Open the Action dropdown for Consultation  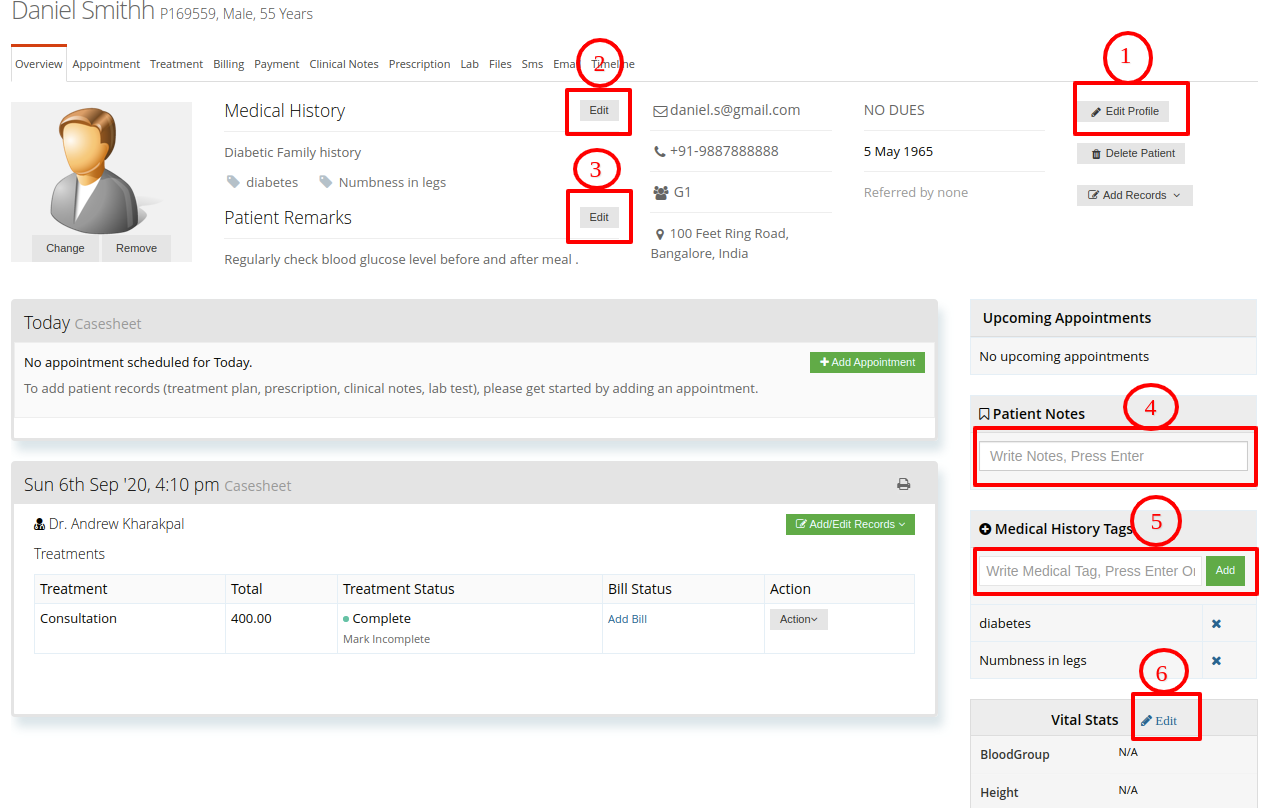(x=799, y=620)
